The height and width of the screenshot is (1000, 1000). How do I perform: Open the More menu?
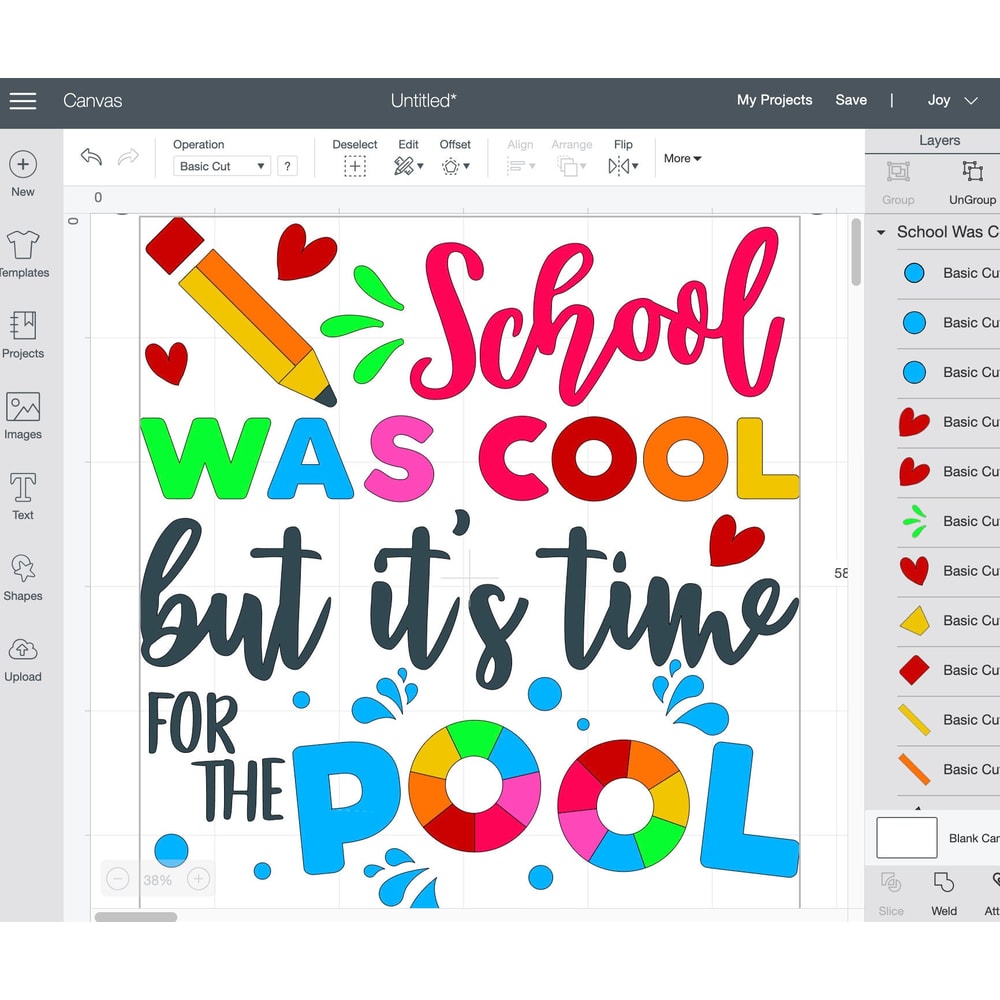point(682,158)
